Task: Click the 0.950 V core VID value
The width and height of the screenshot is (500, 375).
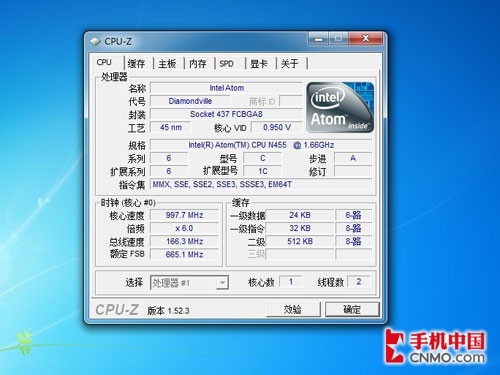Action: [277, 127]
